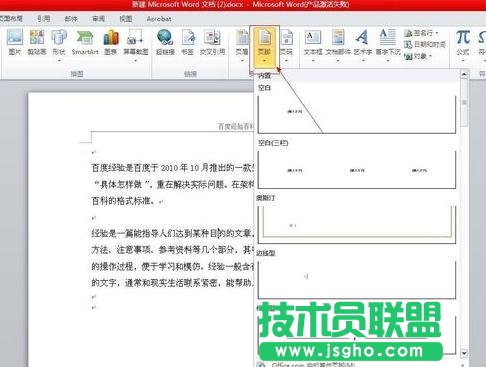Expand the 屏幕截图 dropdown arrow

pyautogui.click(x=135, y=61)
